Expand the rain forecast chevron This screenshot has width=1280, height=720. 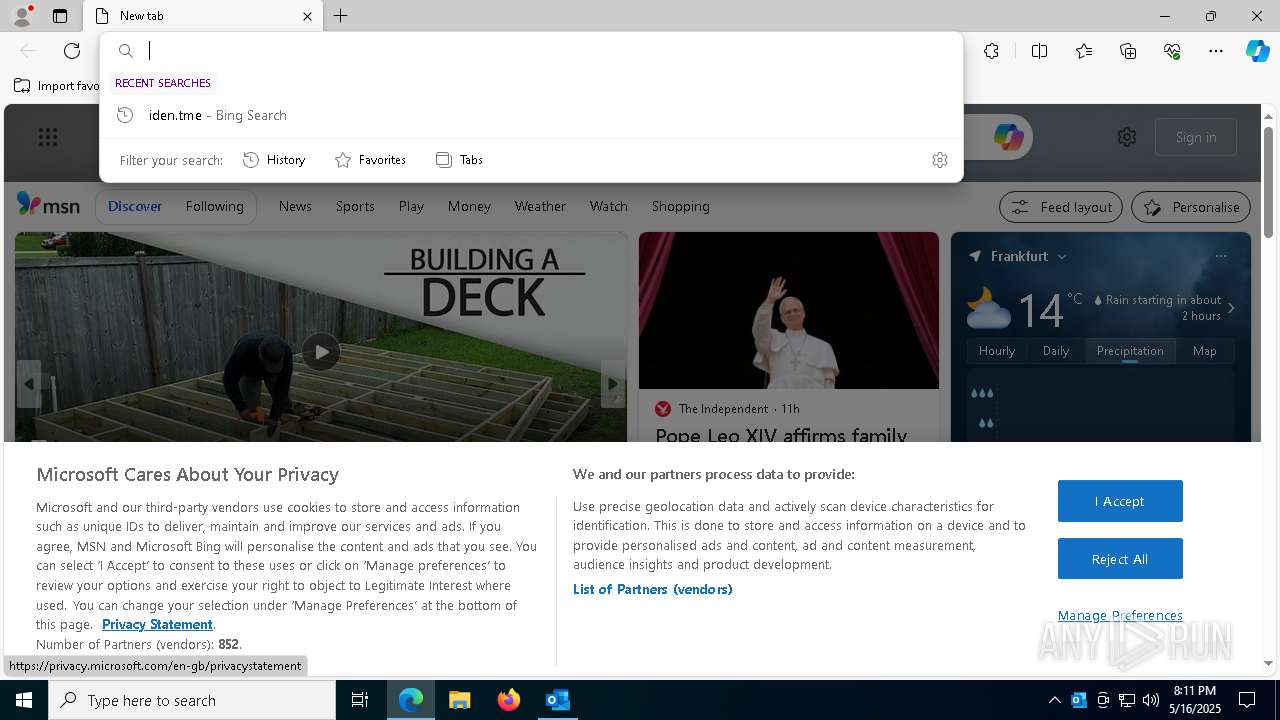click(1231, 308)
